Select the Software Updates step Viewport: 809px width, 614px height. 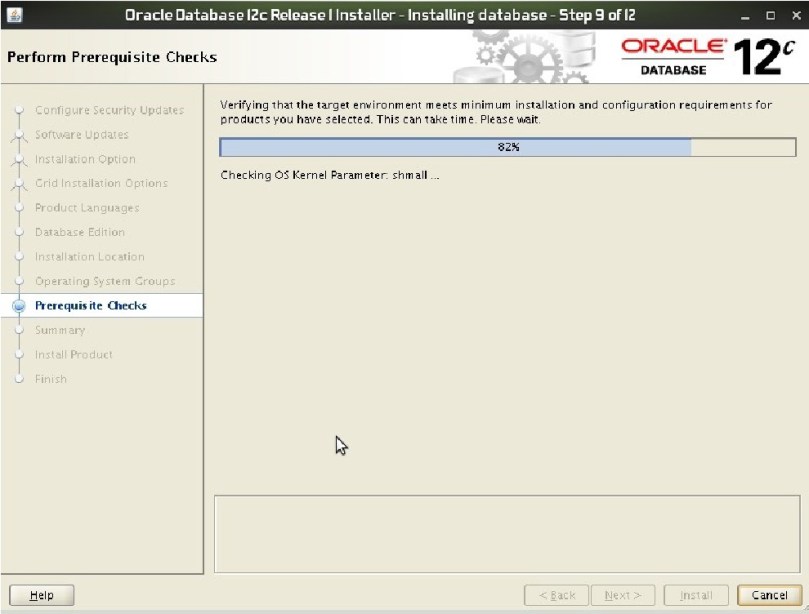click(x=81, y=135)
